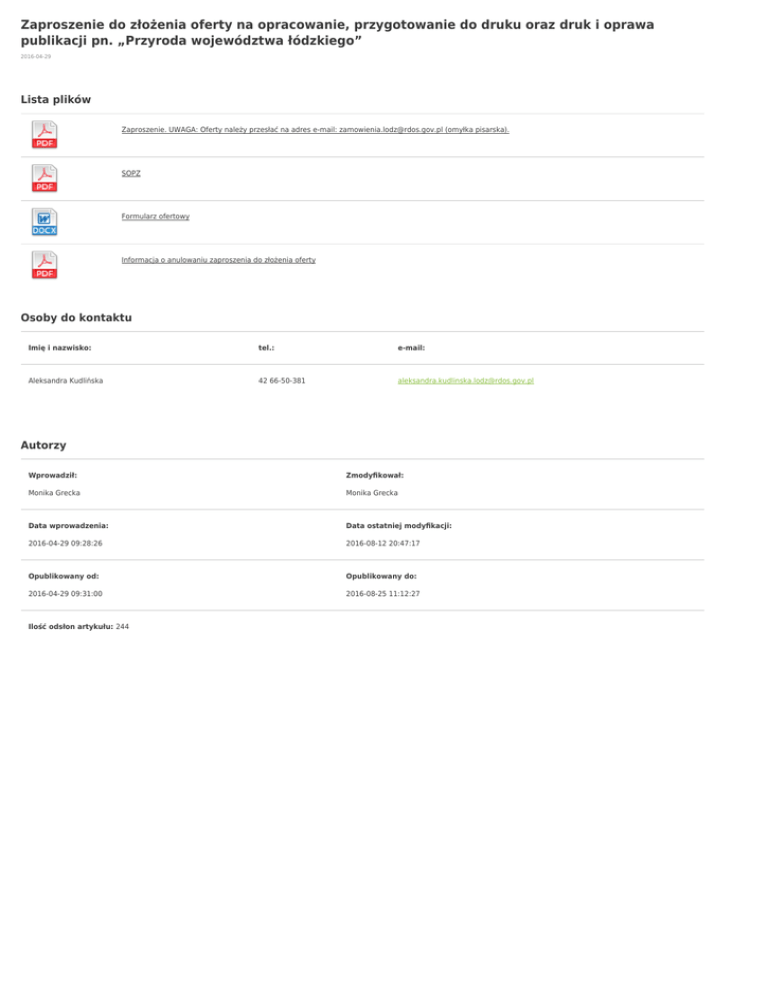Open the DOCX icon for Formularz ofertowy
The image size is (768, 994).
(x=45, y=222)
